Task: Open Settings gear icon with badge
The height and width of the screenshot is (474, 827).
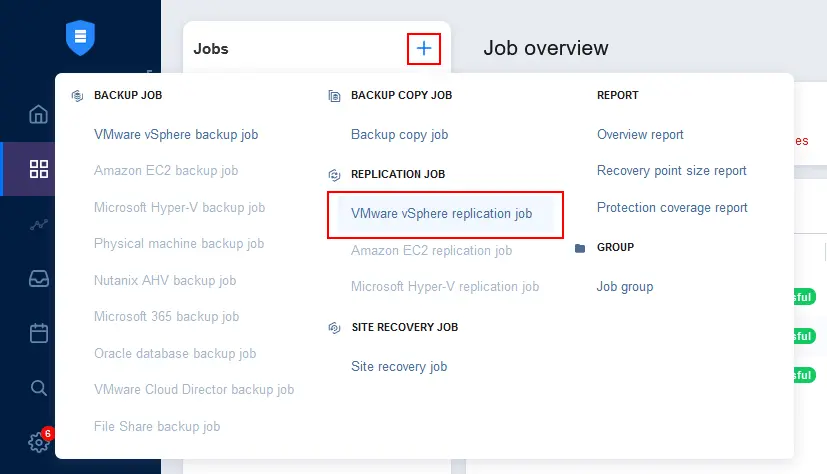Action: 40,440
